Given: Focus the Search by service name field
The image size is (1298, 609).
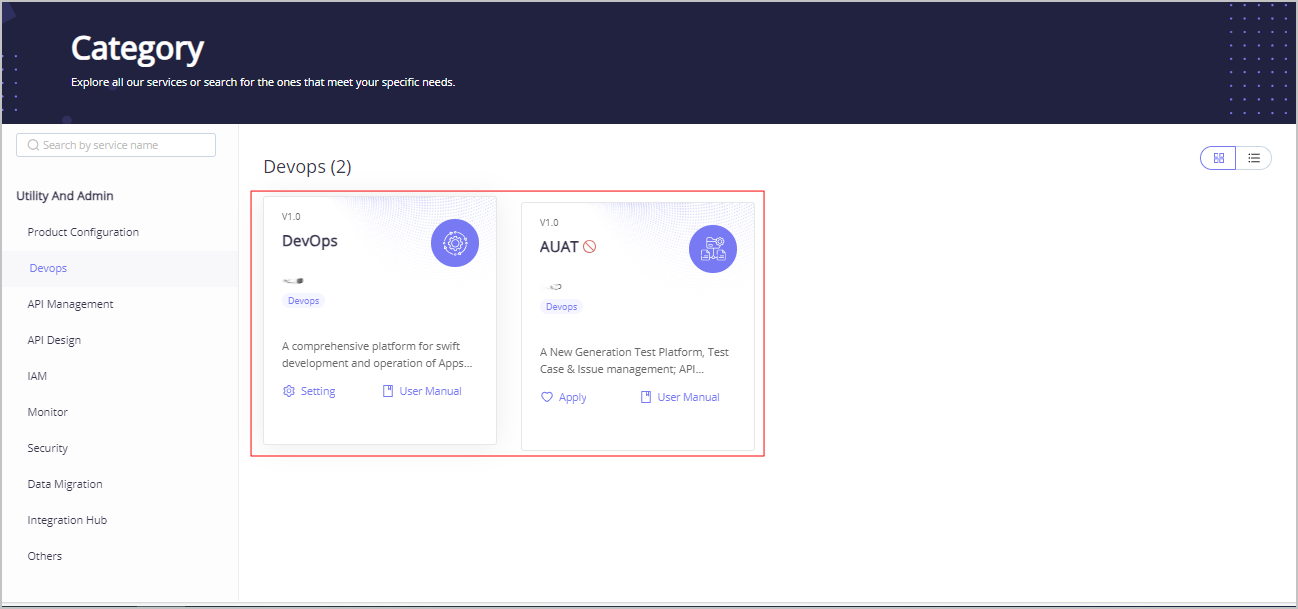Looking at the screenshot, I should (116, 145).
